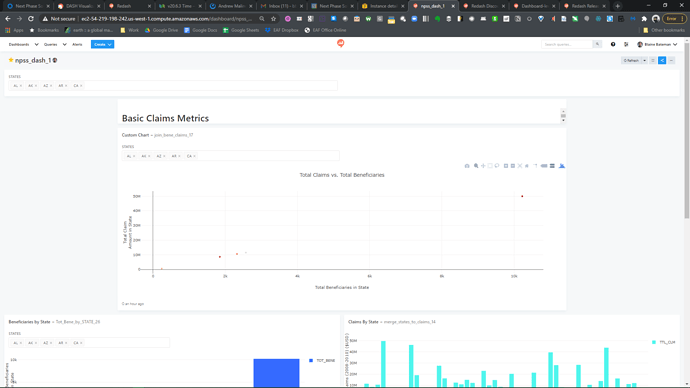690x388 pixels.
Task: Open the dashboard-level STATES multi-select field
Action: point(173,86)
